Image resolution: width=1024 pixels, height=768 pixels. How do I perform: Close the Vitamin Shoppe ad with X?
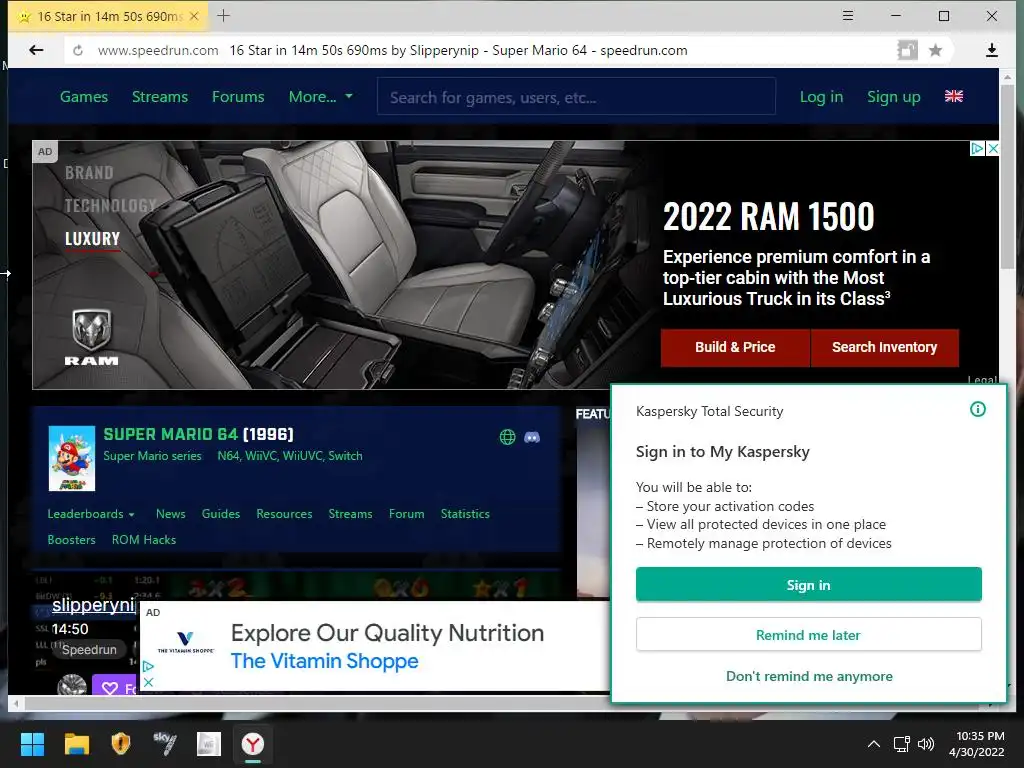148,682
